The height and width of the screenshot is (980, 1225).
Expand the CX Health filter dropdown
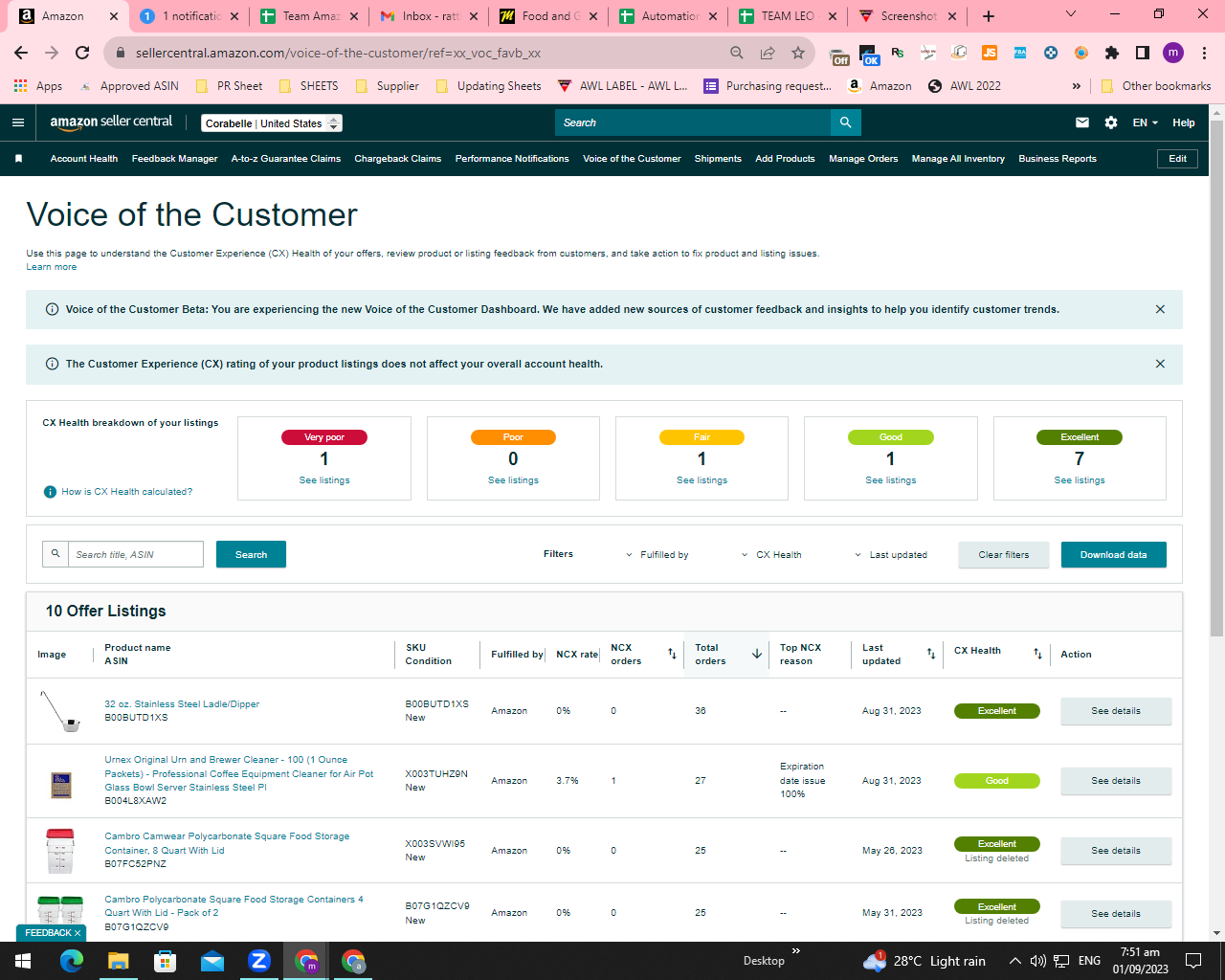coord(772,555)
